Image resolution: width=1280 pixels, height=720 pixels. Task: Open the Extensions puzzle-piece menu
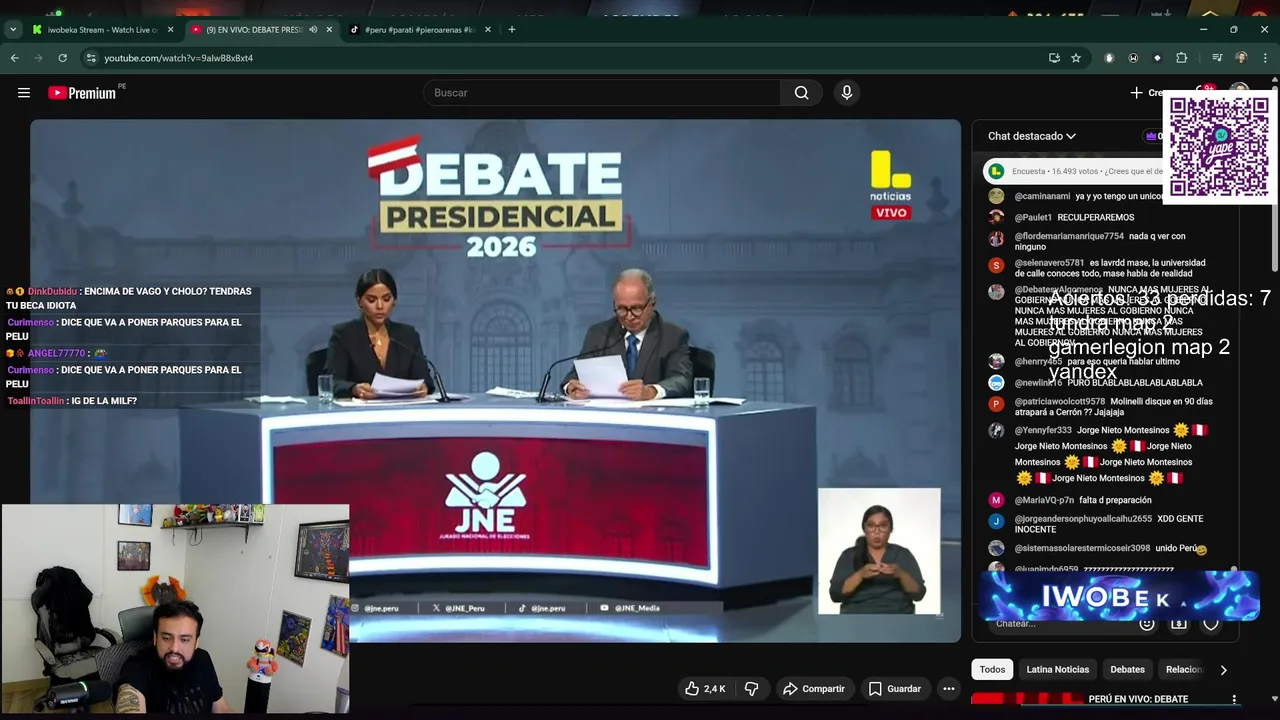tap(1181, 58)
